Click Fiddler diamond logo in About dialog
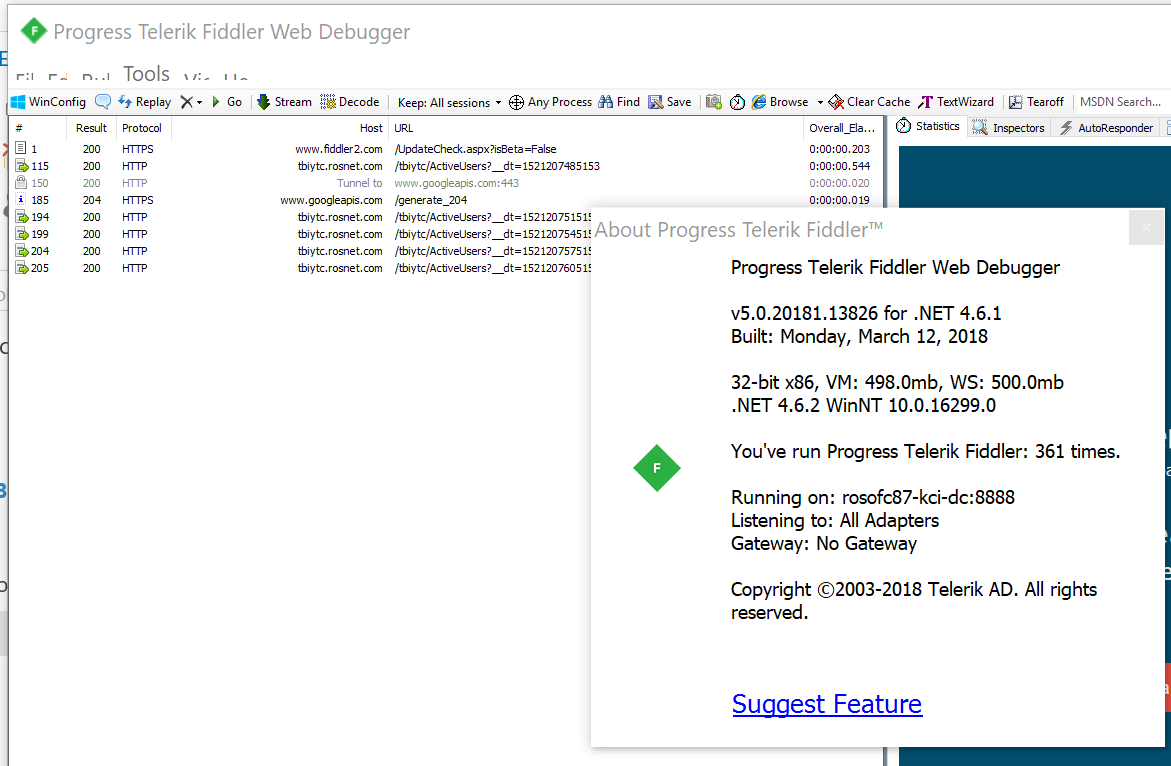1171x766 pixels. tap(656, 468)
